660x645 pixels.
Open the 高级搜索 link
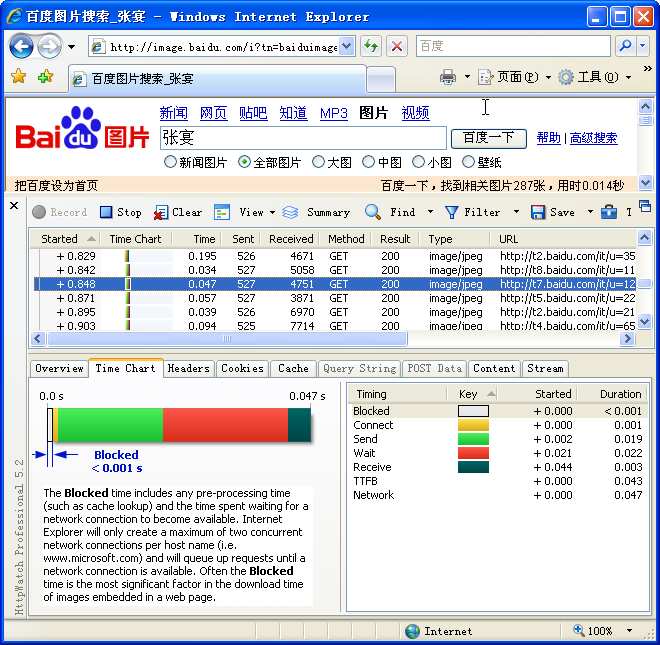593,138
